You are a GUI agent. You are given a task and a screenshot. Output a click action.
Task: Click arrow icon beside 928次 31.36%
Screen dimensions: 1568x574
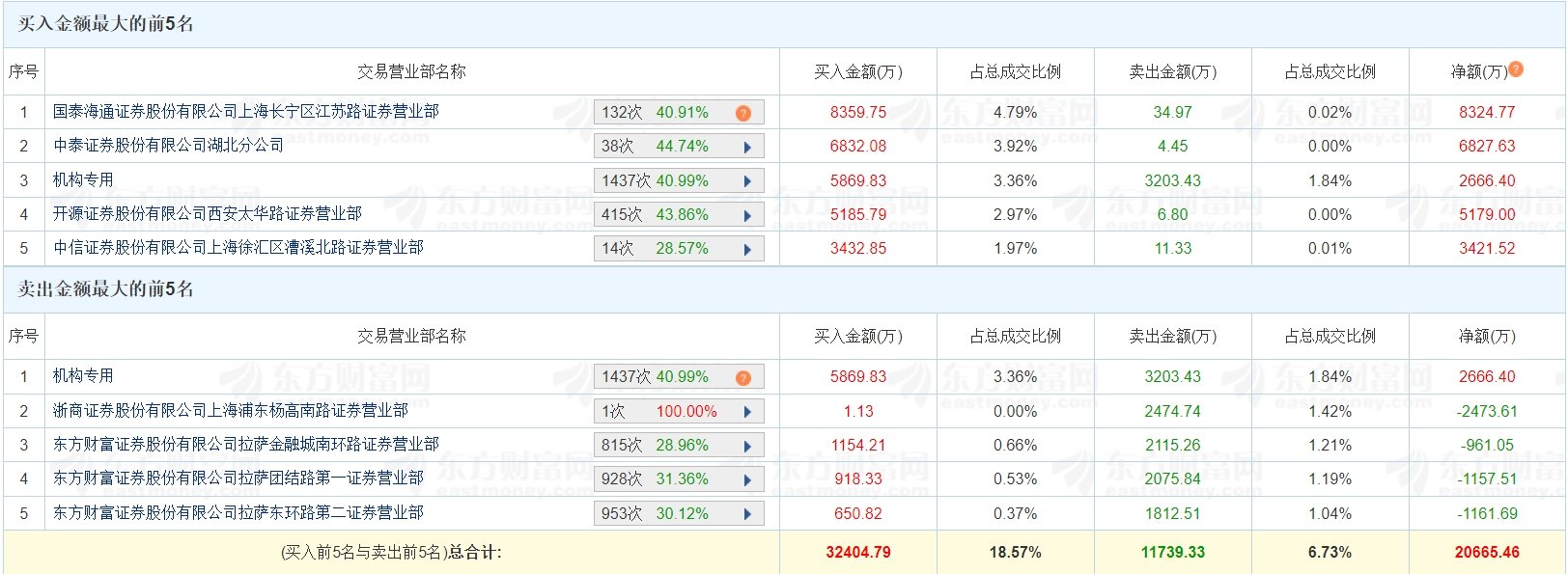[x=747, y=479]
